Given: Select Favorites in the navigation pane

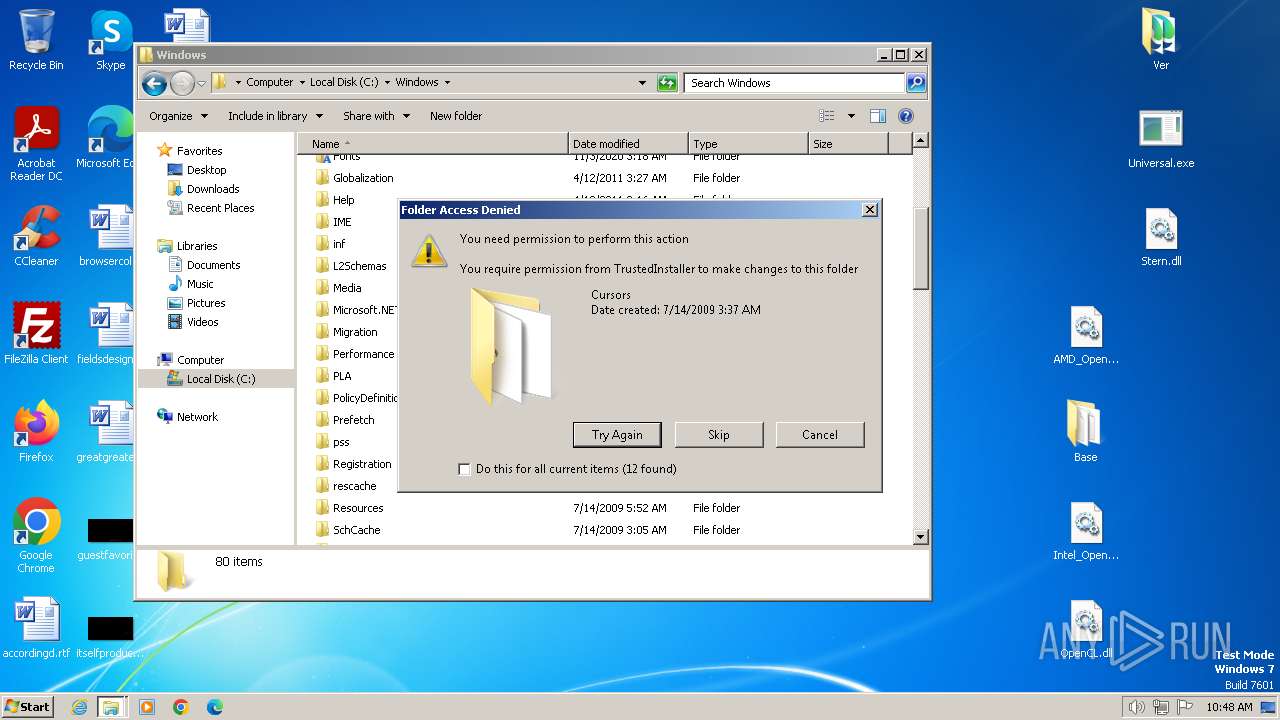Looking at the screenshot, I should tap(199, 151).
